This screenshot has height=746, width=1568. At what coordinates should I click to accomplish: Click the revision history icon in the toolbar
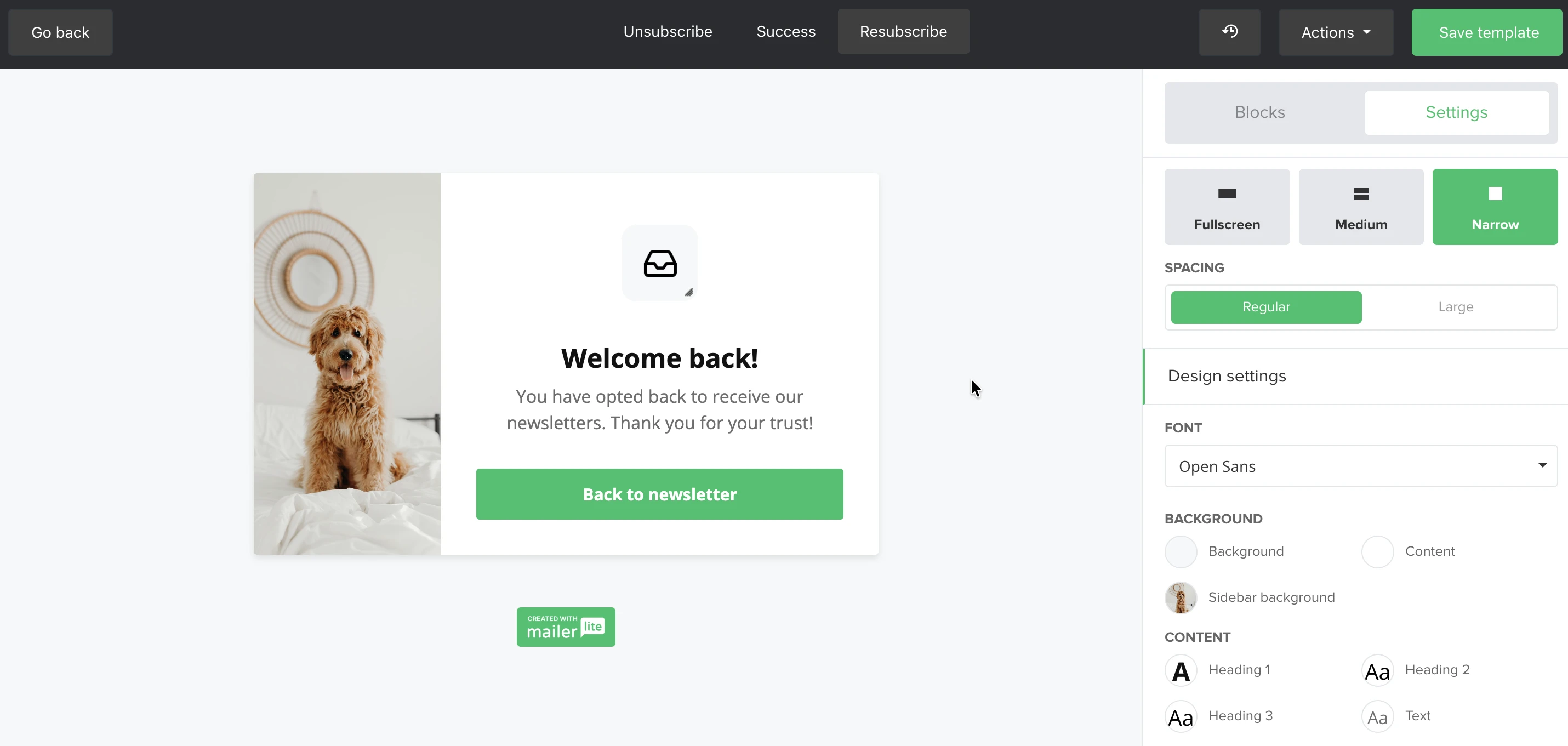(x=1229, y=32)
